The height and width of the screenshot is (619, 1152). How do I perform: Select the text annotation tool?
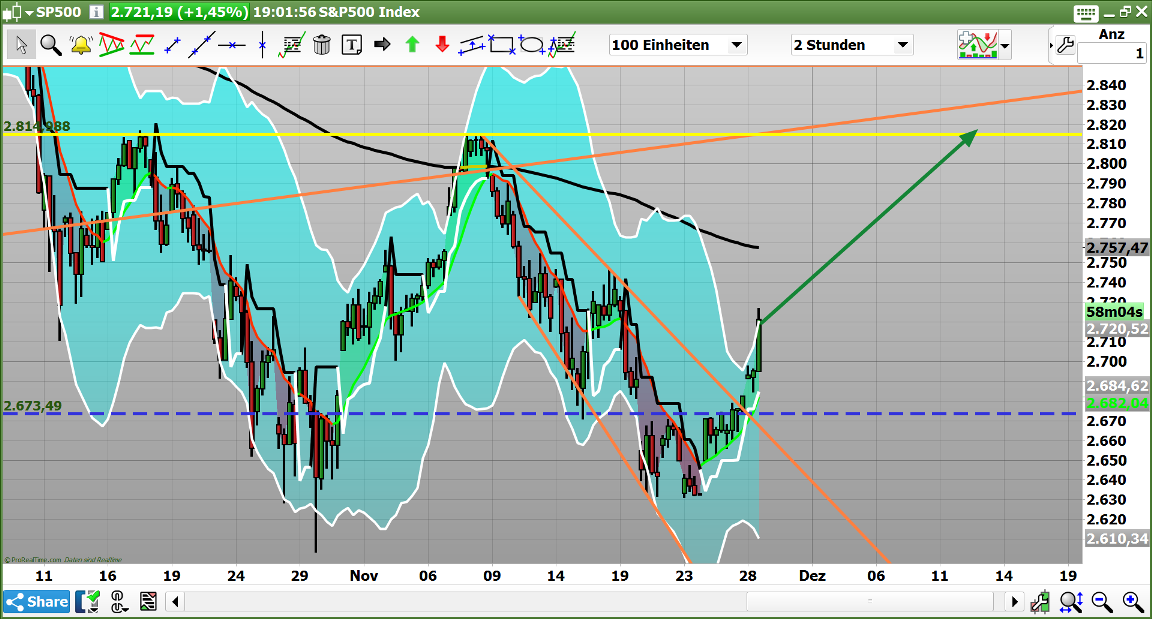tap(351, 44)
